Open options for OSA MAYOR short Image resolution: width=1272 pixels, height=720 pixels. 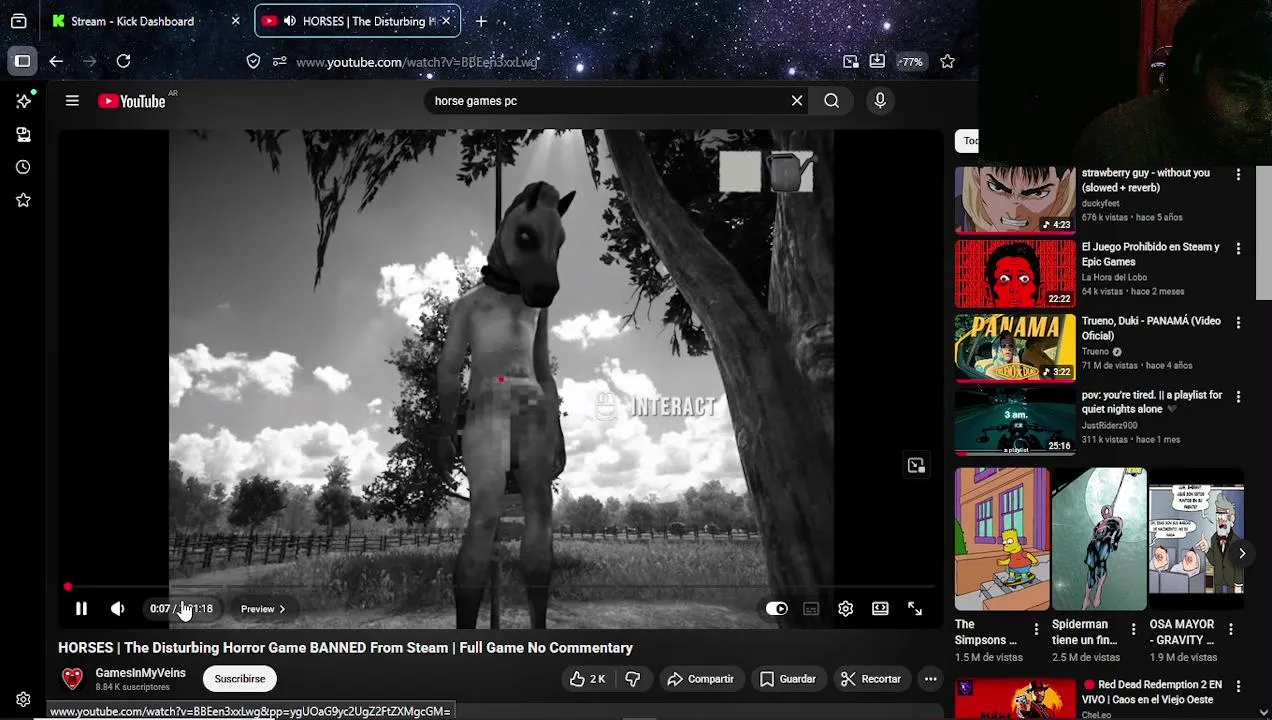[x=1231, y=630]
